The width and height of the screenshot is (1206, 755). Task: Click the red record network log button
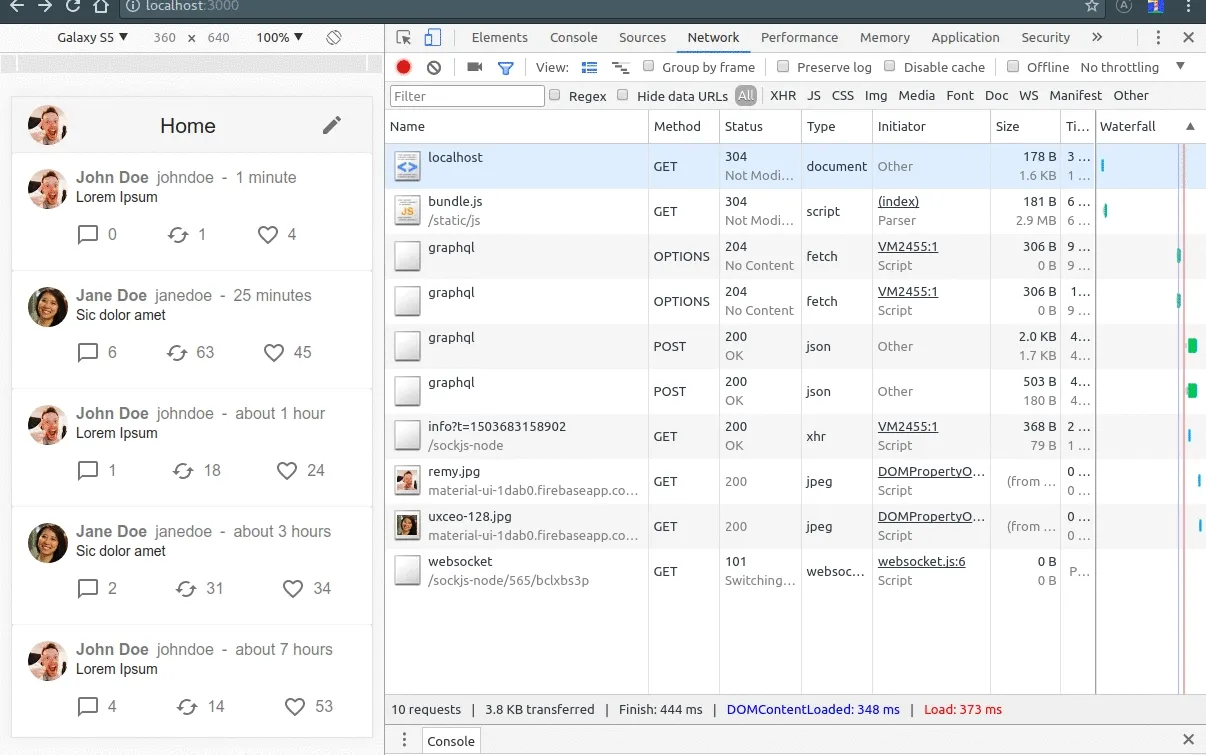pos(403,67)
